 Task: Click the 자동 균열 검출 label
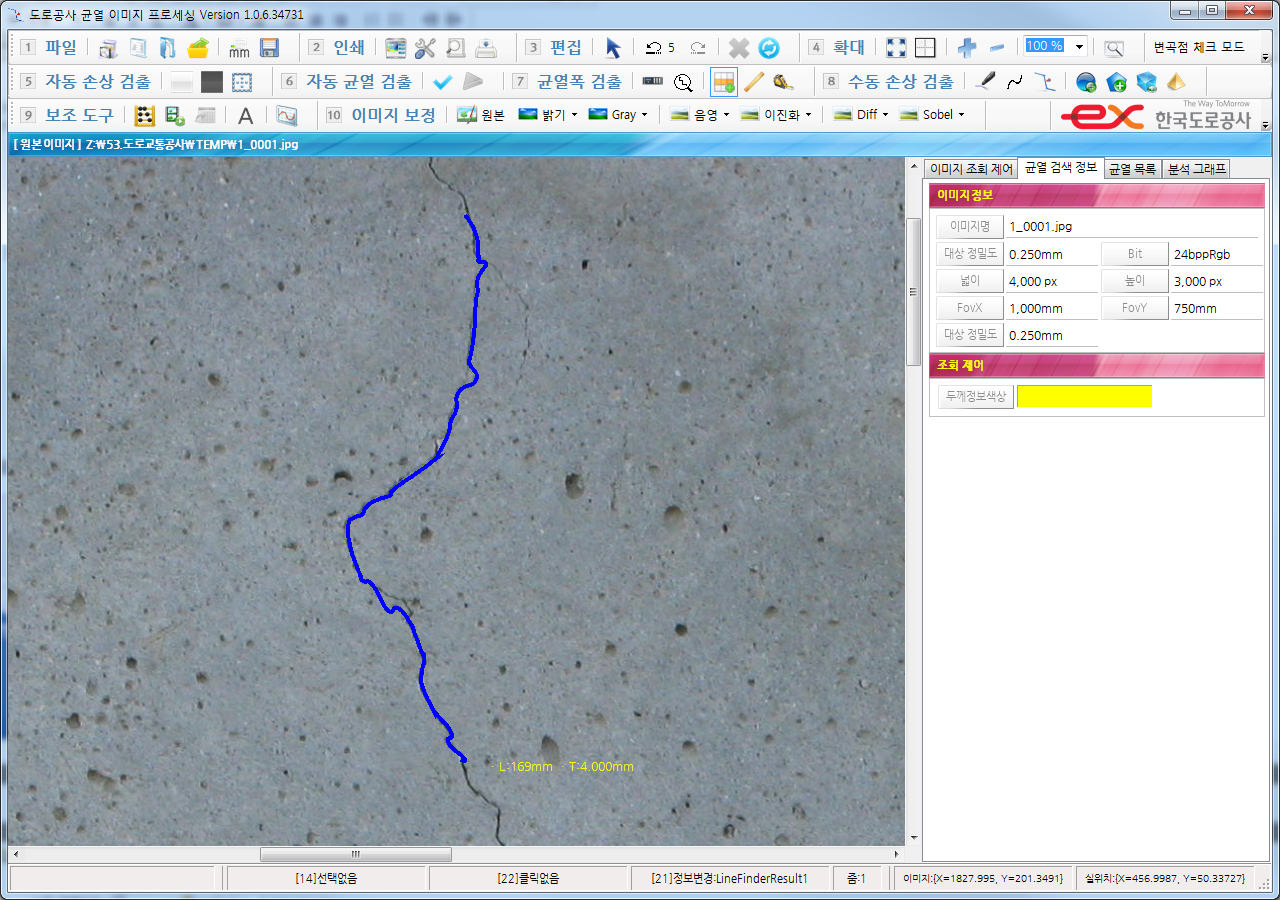pos(358,82)
